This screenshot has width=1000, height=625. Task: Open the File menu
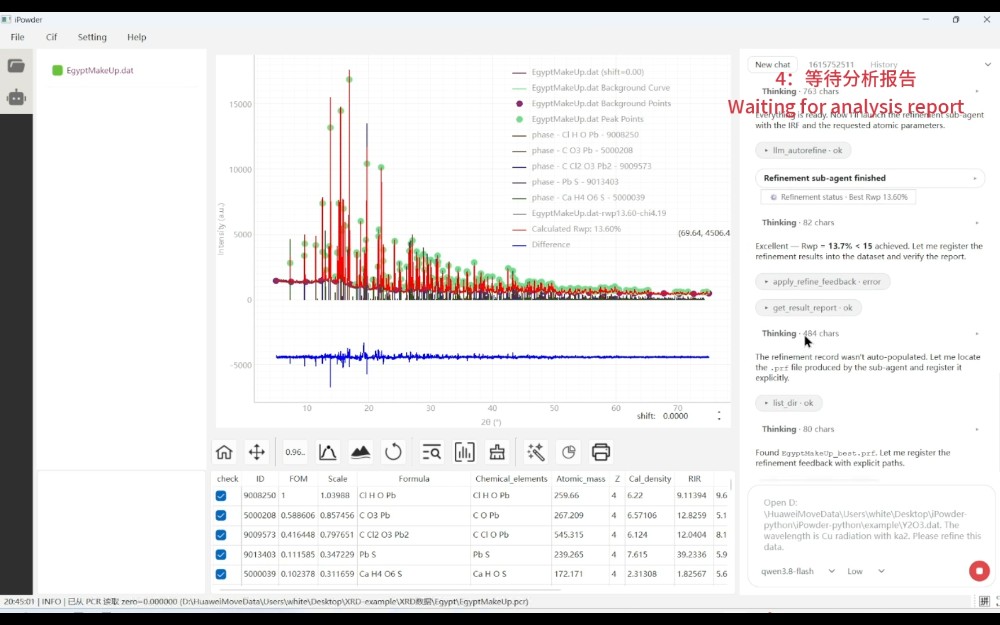(x=17, y=37)
